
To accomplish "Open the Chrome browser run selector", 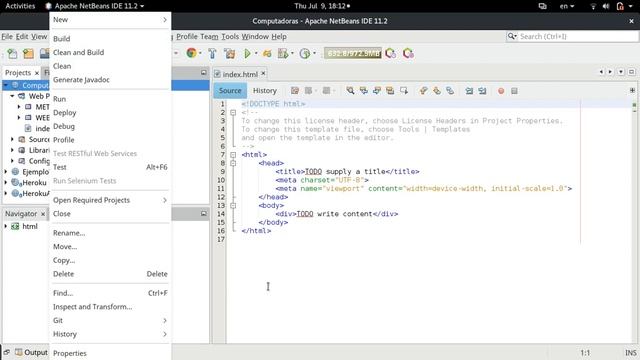I will coord(191,53).
